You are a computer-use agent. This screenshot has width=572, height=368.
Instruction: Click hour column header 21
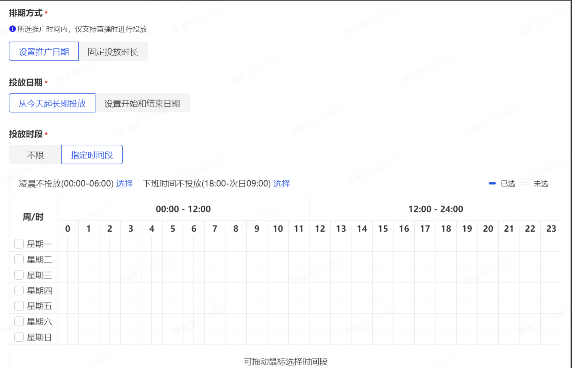coord(509,229)
